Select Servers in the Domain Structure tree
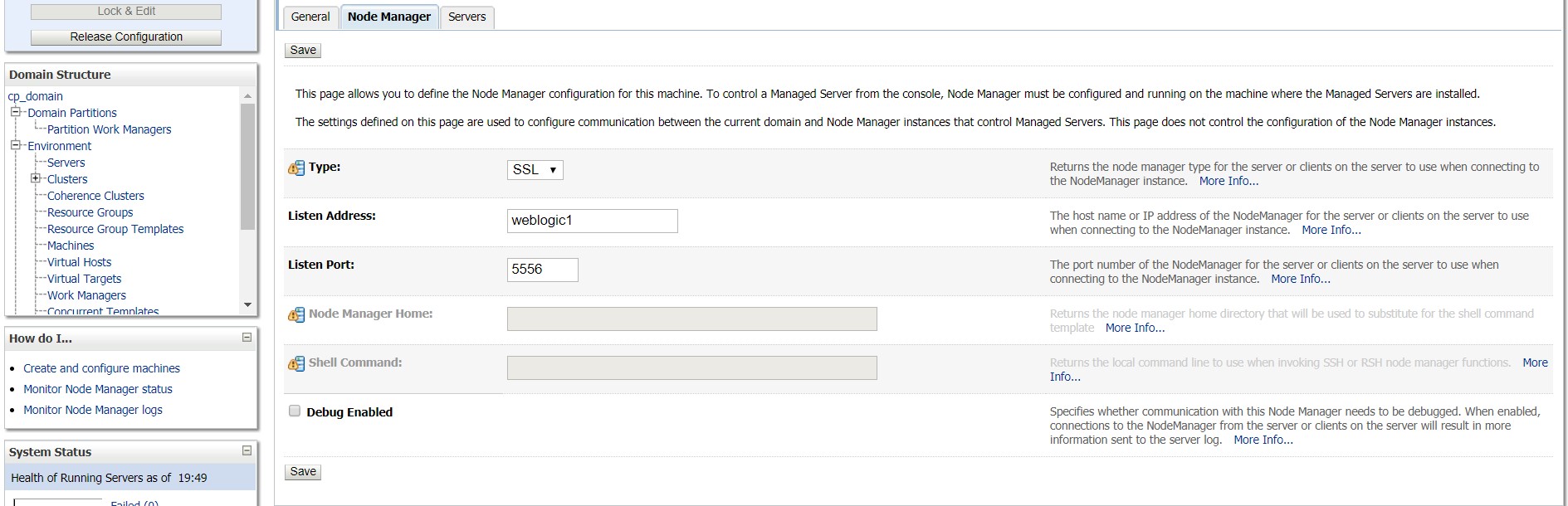The width and height of the screenshot is (1568, 506). tap(66, 163)
